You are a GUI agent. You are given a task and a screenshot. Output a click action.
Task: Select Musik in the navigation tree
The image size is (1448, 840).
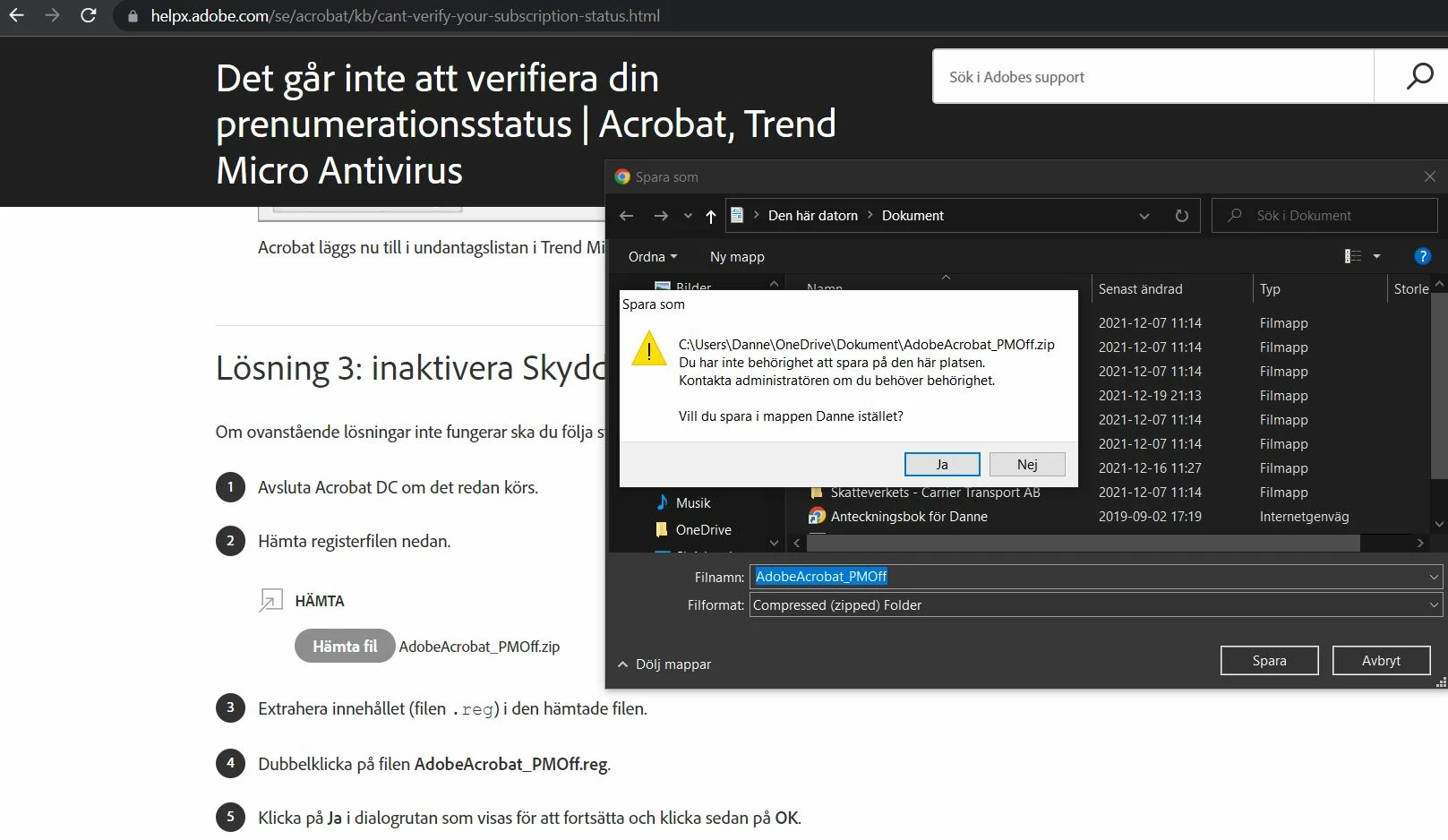coord(693,503)
